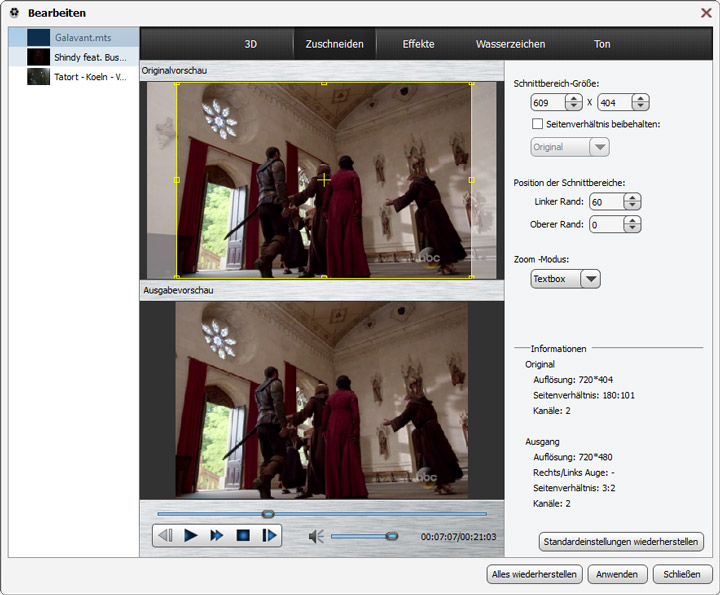Click the output Auflösung: 720*480 text
The image size is (720, 595).
(573, 457)
